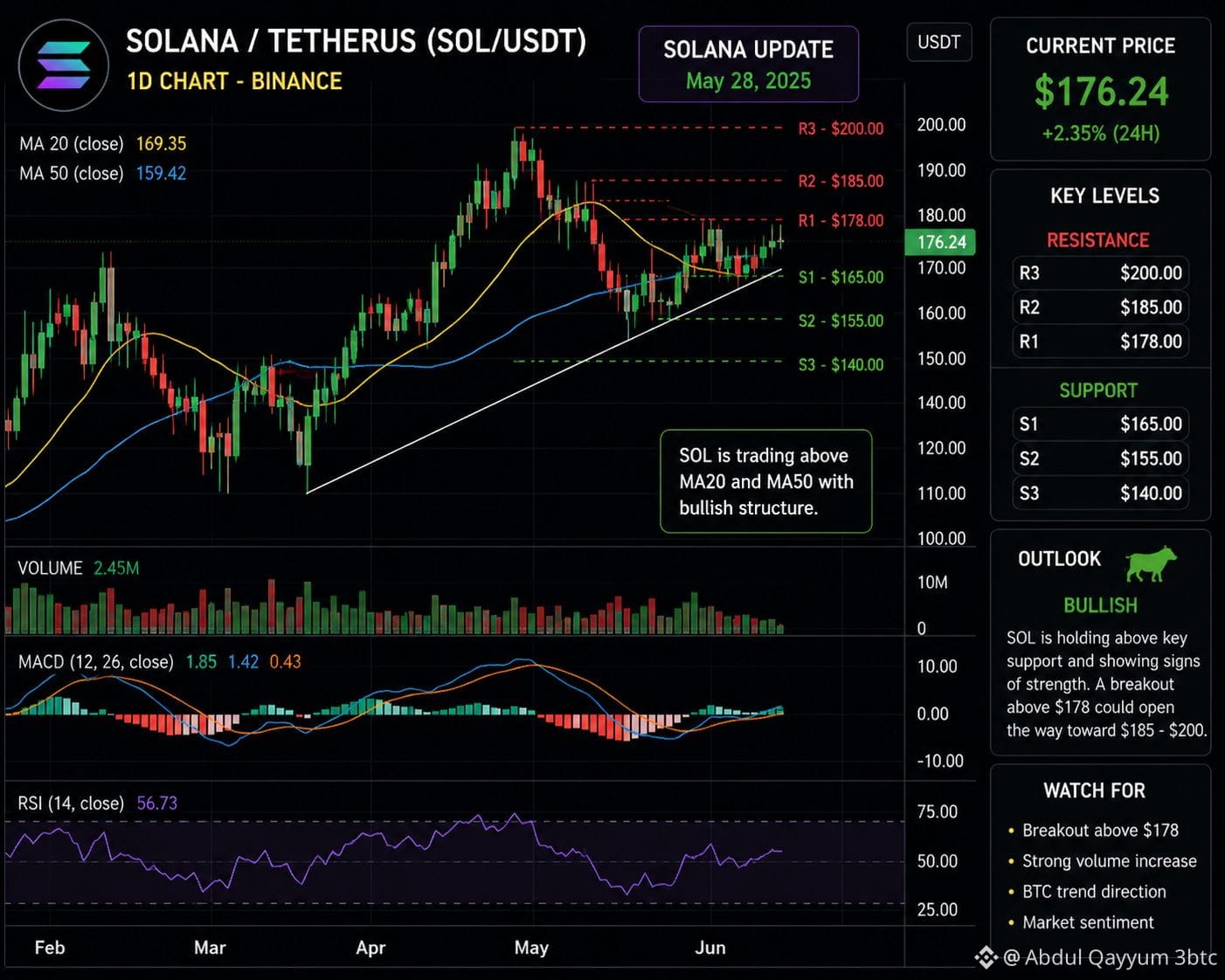The image size is (1225, 980).
Task: Select the MACD (12, 26, close) label
Action: click(x=96, y=662)
